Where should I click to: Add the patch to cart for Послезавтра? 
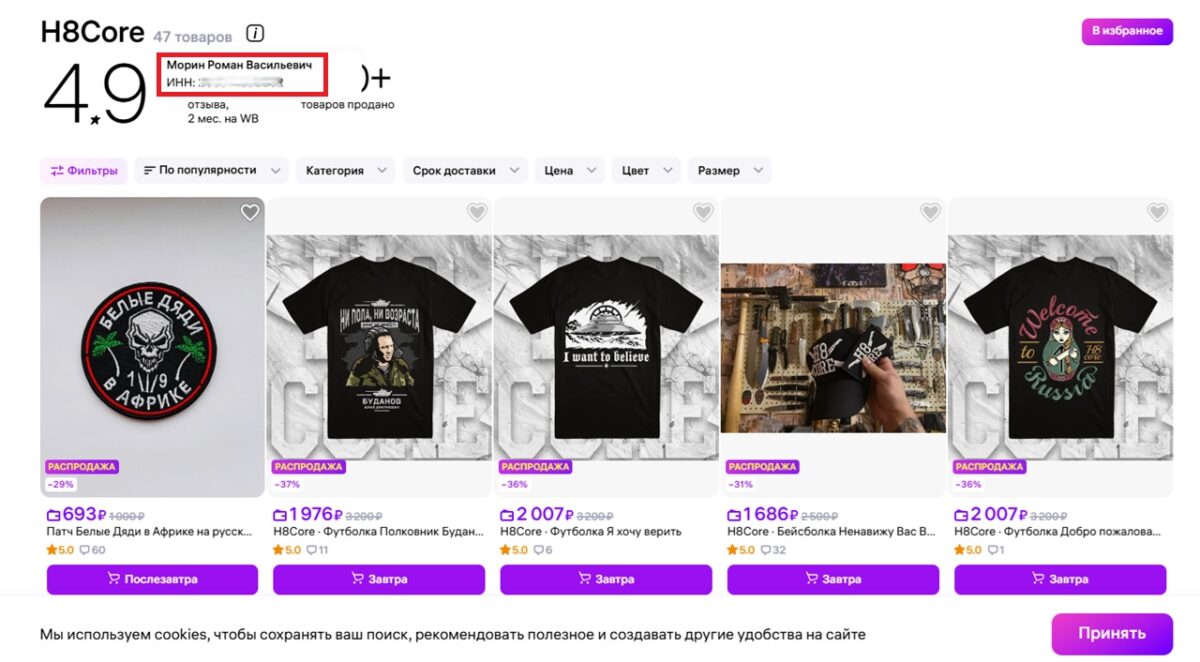tap(152, 580)
